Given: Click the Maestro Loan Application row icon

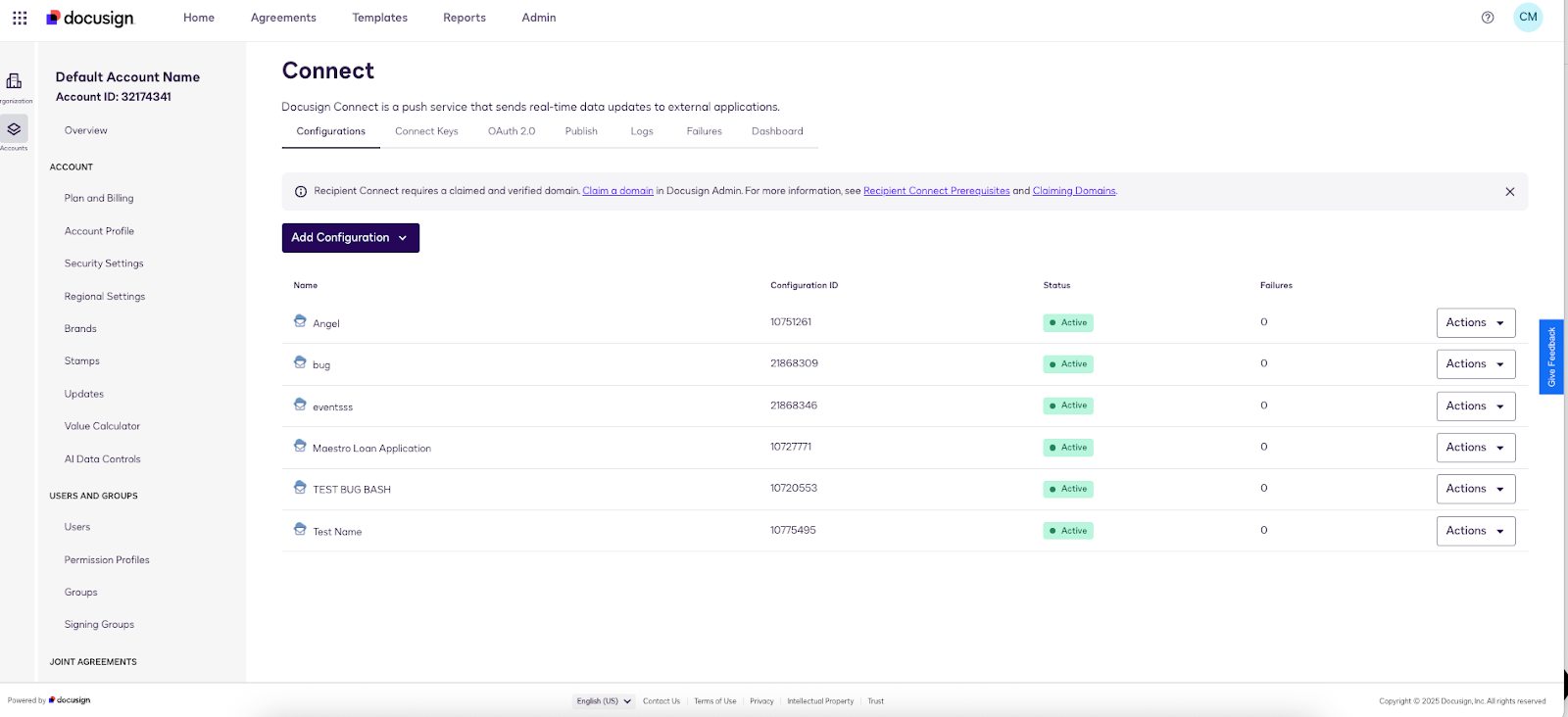Looking at the screenshot, I should point(300,446).
